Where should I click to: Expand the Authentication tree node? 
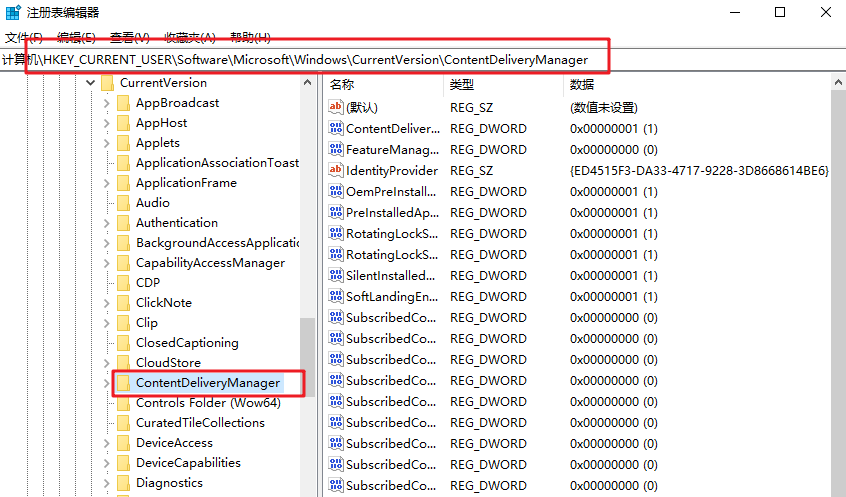pos(106,223)
